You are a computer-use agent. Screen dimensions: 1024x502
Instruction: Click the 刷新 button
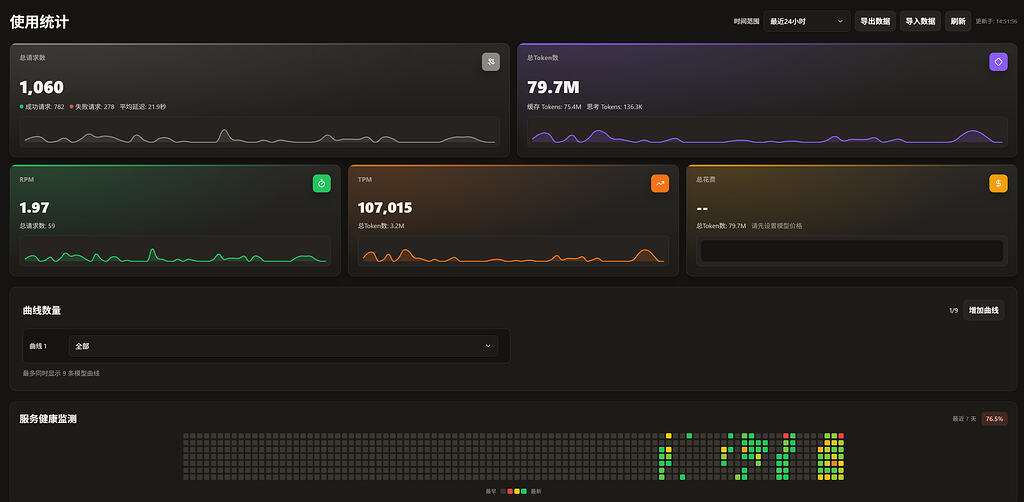958,21
